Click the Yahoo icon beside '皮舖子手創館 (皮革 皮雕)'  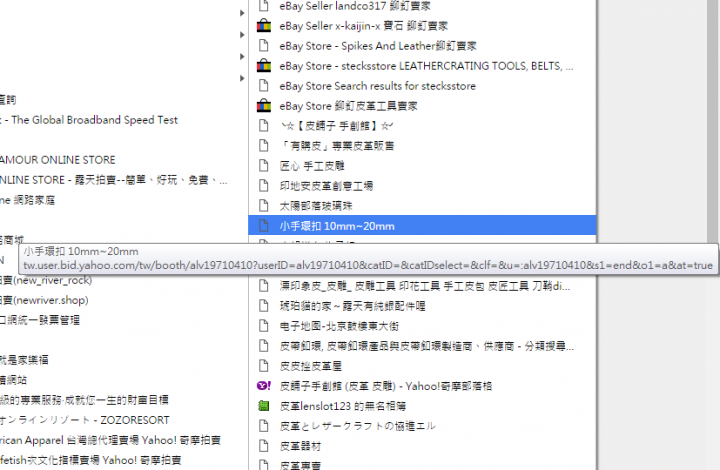(x=264, y=386)
